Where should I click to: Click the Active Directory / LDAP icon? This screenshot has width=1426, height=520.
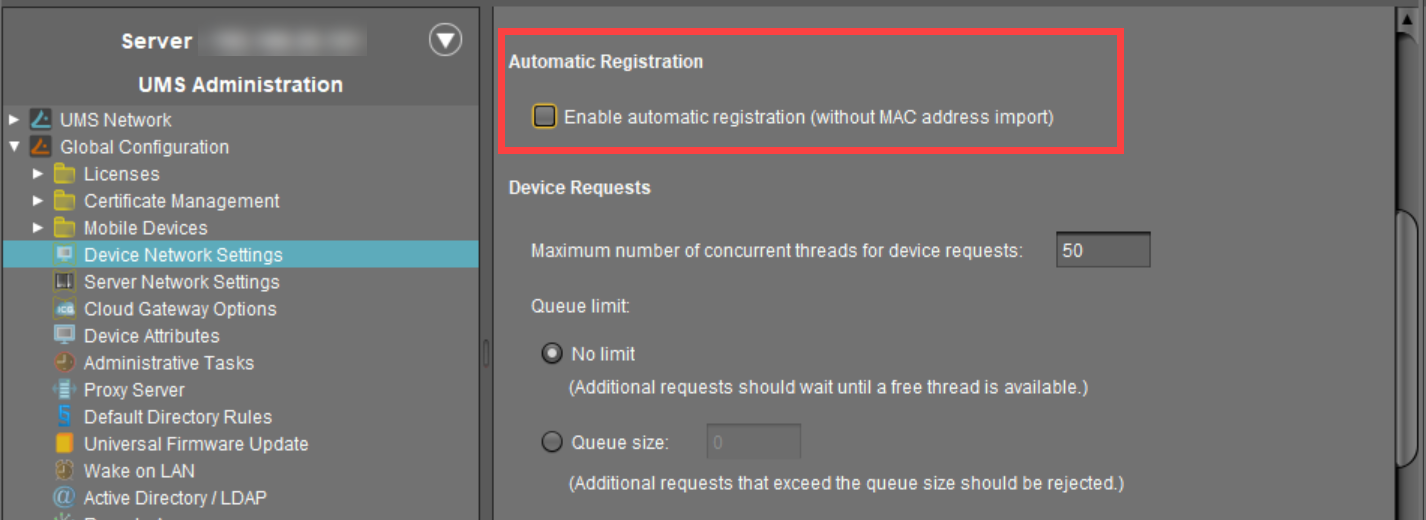pos(65,498)
